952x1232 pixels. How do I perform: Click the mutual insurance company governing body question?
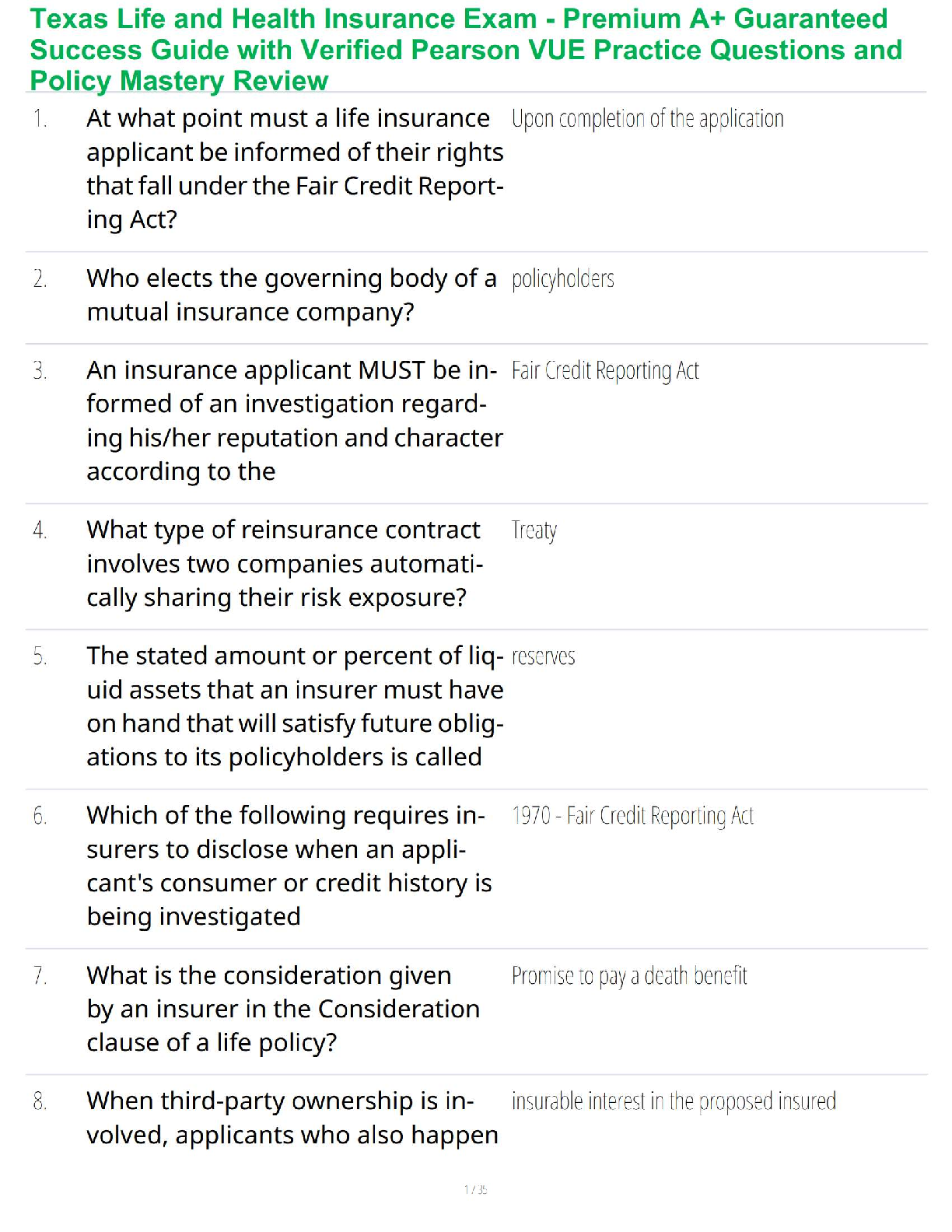(291, 295)
